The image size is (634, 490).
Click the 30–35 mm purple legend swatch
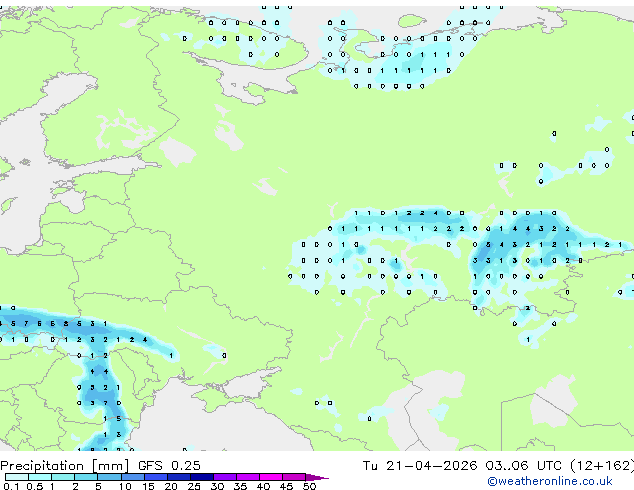(x=224, y=477)
